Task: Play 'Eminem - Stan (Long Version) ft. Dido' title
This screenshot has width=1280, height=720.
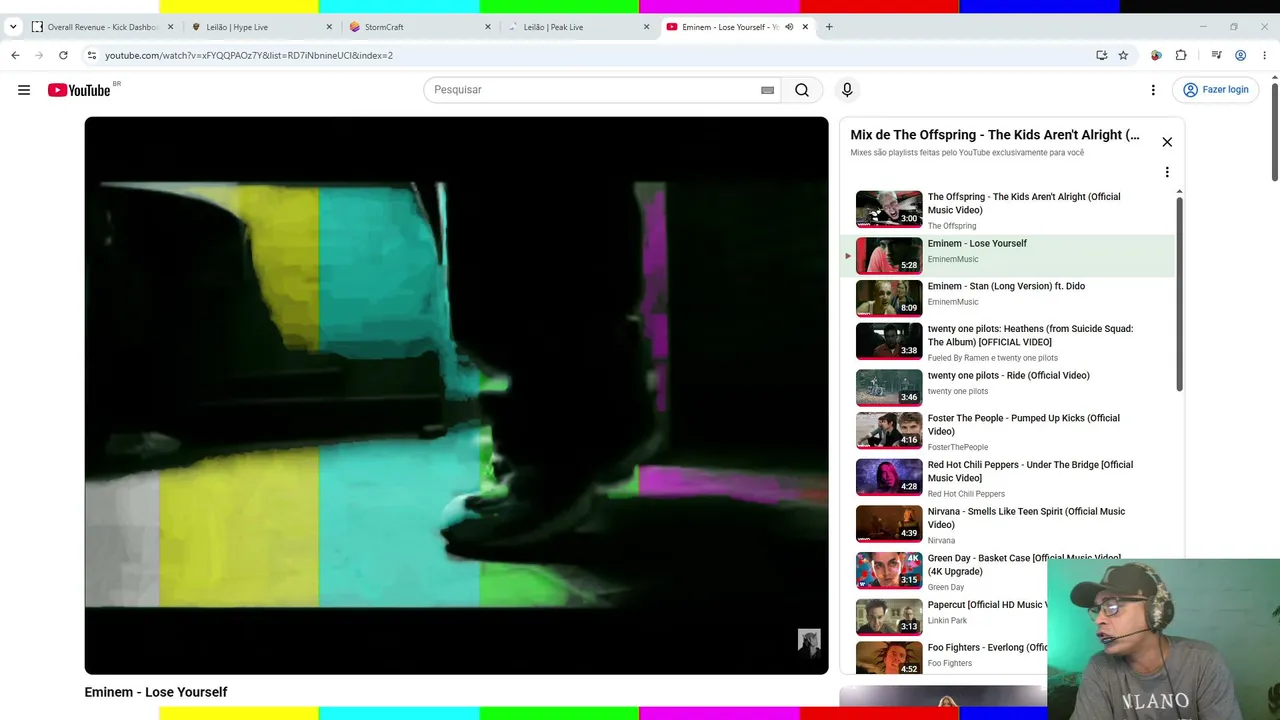Action: click(1006, 286)
